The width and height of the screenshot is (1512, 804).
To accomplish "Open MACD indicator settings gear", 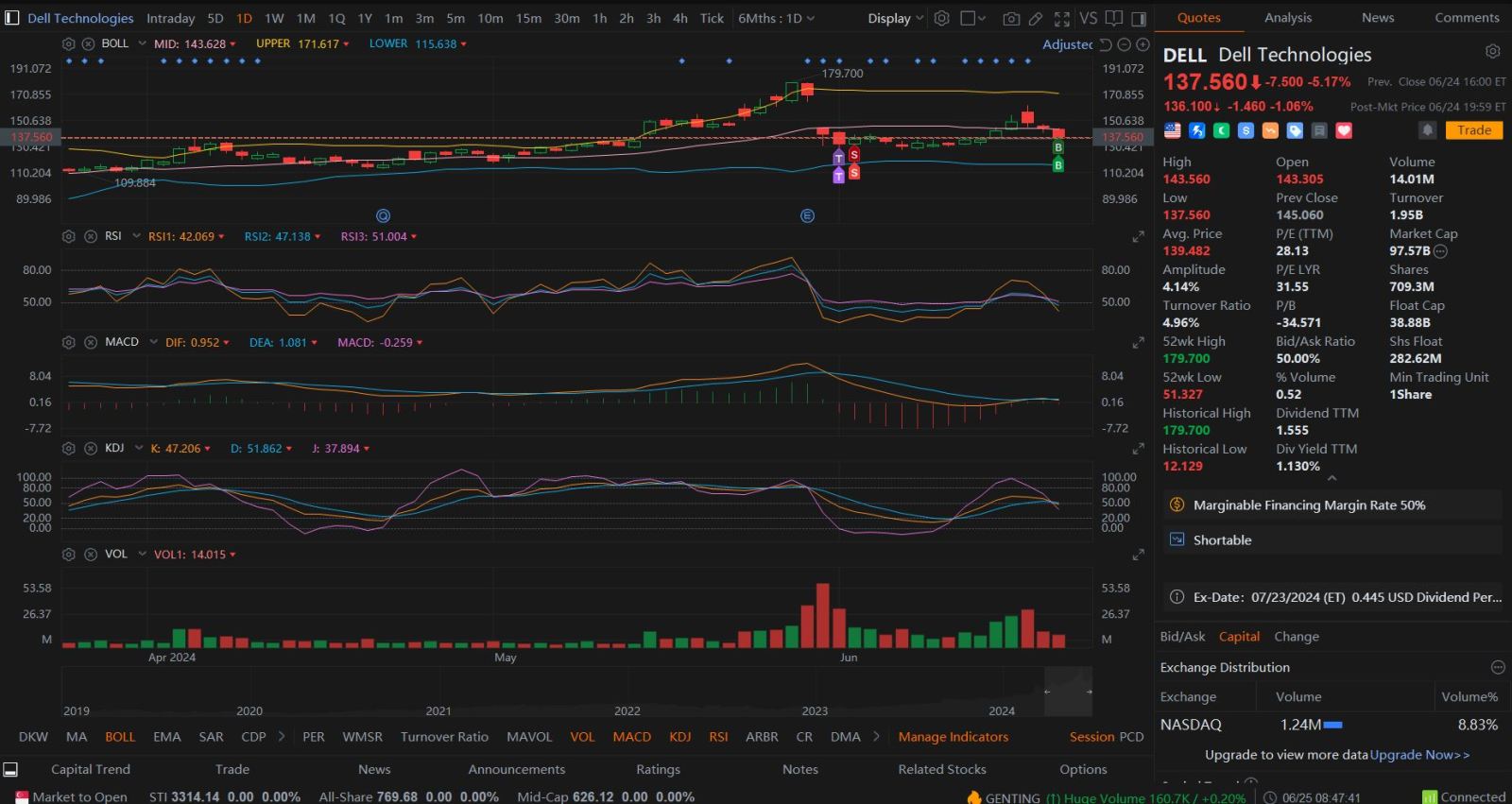I will (x=69, y=342).
